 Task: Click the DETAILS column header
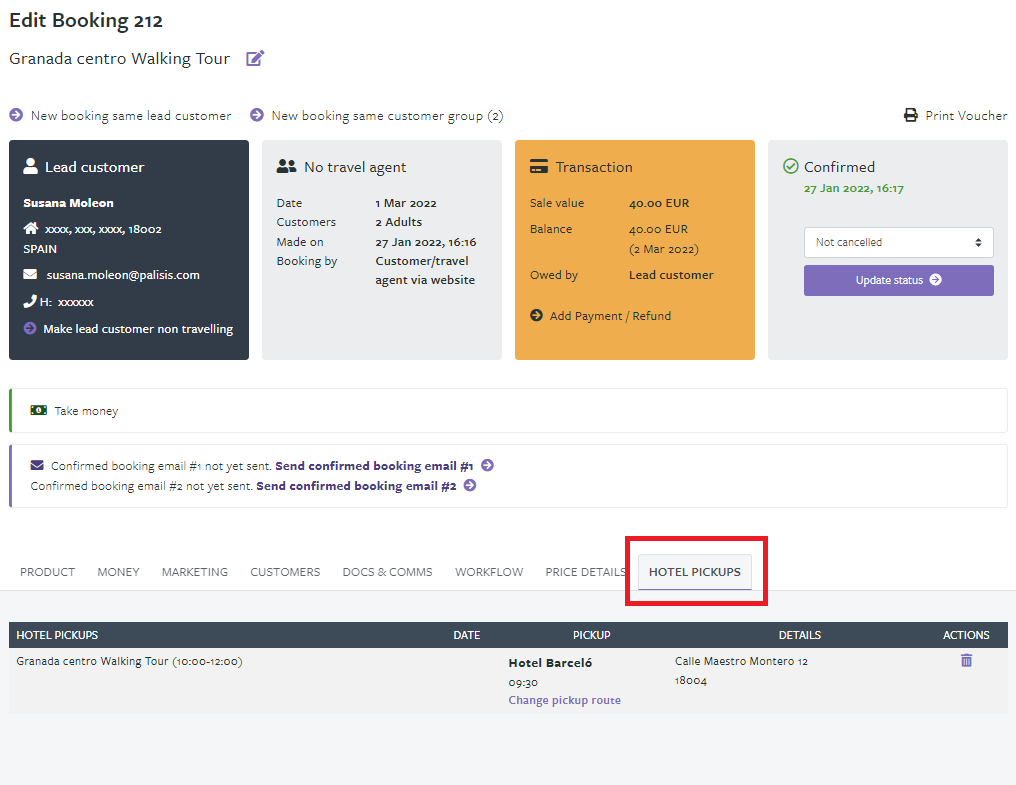(800, 635)
